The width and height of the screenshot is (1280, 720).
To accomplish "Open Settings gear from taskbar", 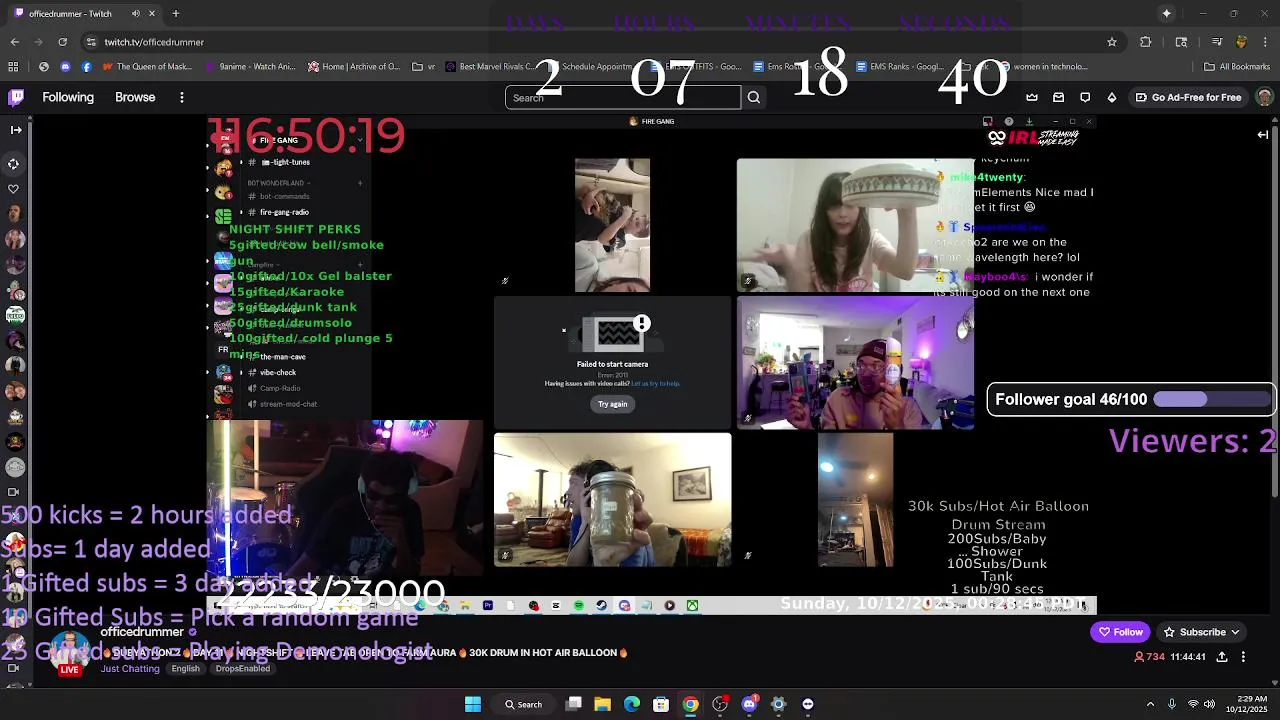I will (779, 704).
